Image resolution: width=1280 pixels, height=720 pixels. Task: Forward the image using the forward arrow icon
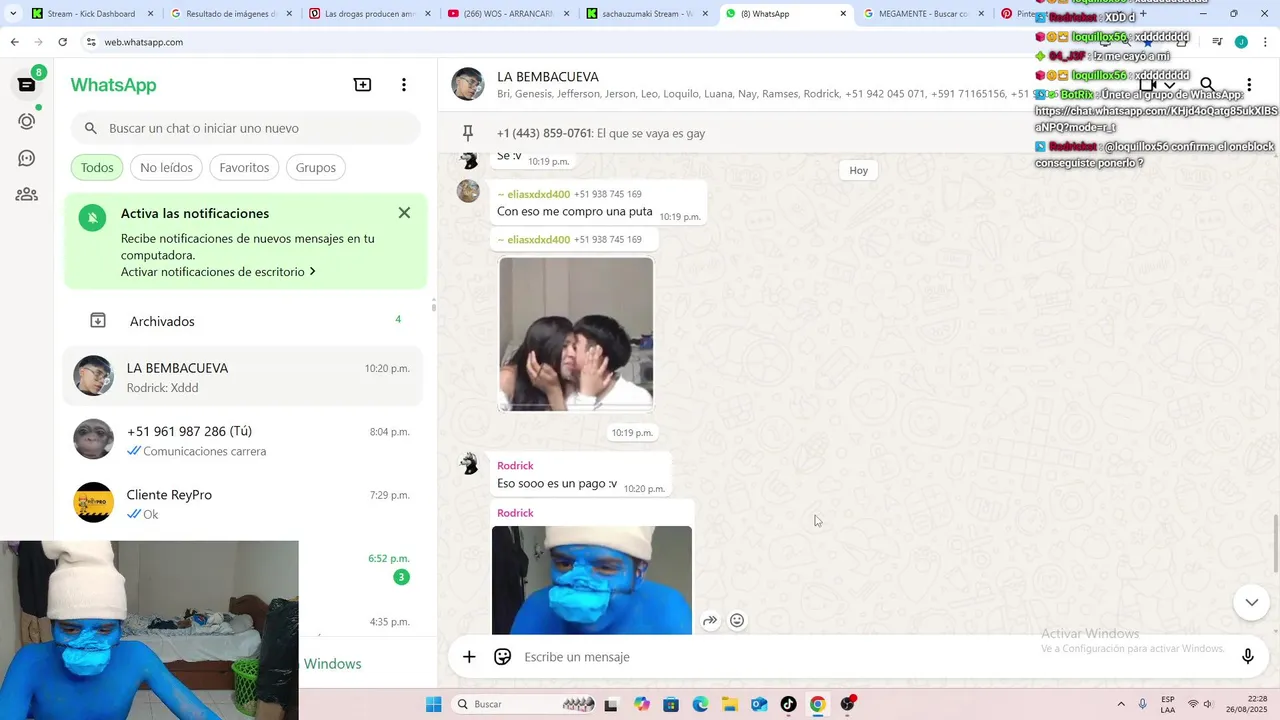click(x=710, y=620)
